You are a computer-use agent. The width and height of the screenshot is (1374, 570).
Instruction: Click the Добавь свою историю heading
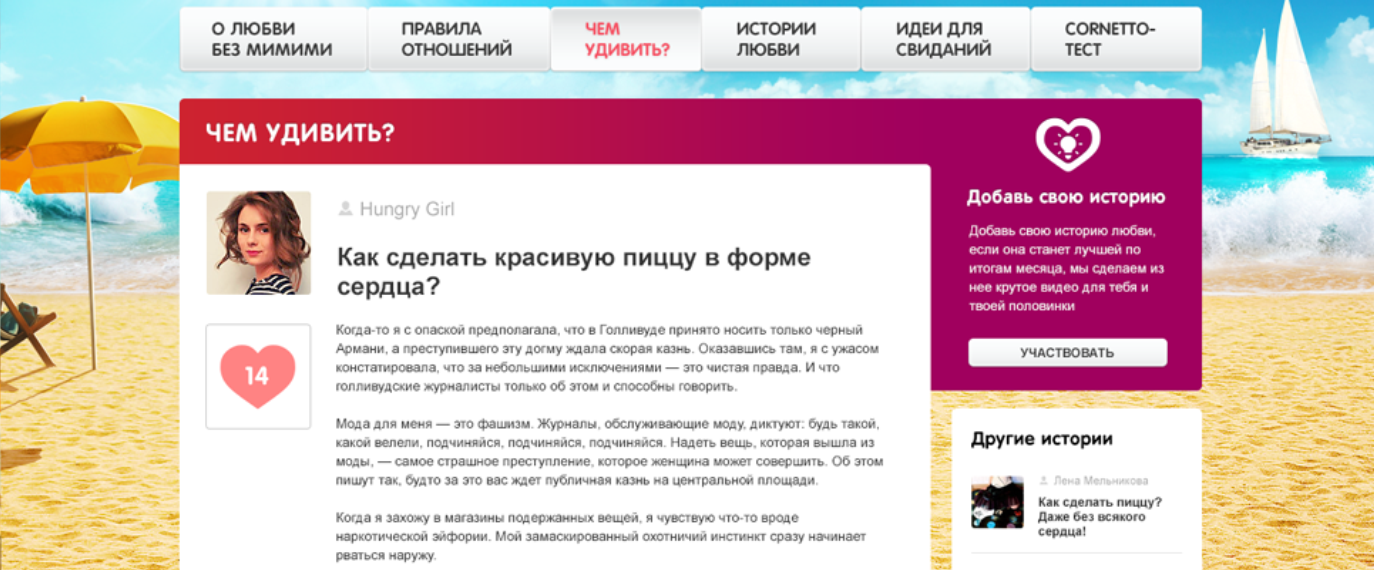[1066, 197]
